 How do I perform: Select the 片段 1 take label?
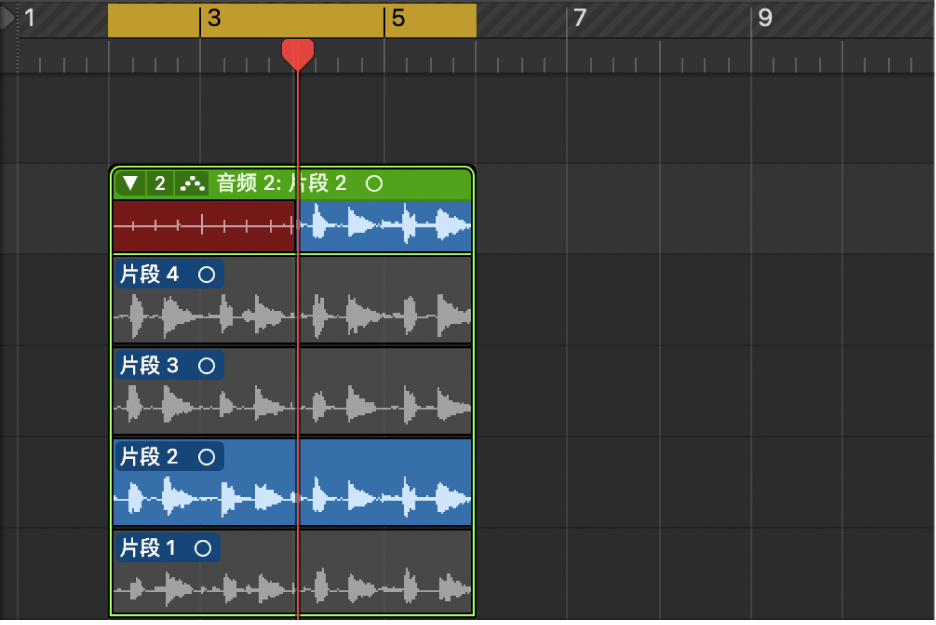pyautogui.click(x=147, y=547)
